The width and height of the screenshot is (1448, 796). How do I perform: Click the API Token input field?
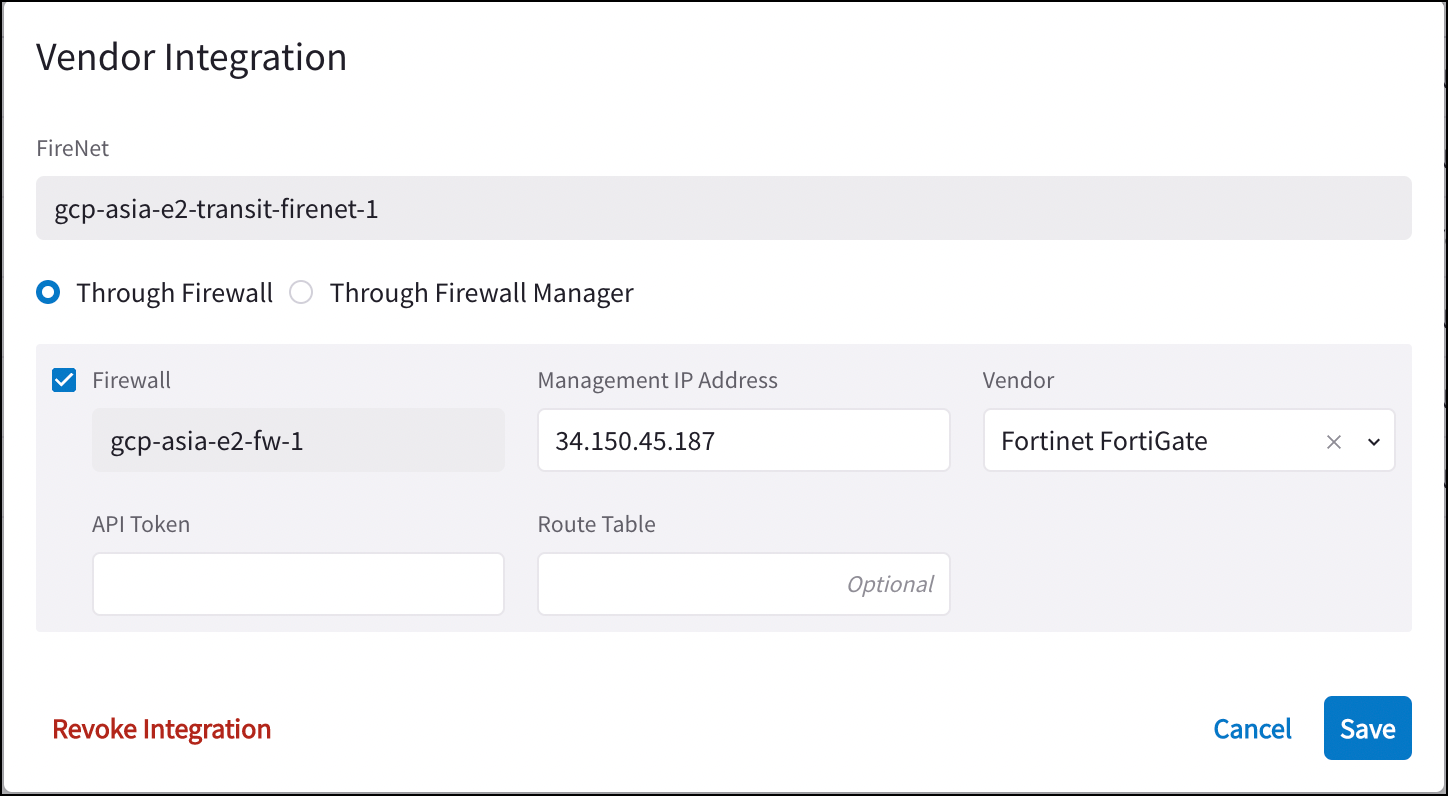coord(298,583)
